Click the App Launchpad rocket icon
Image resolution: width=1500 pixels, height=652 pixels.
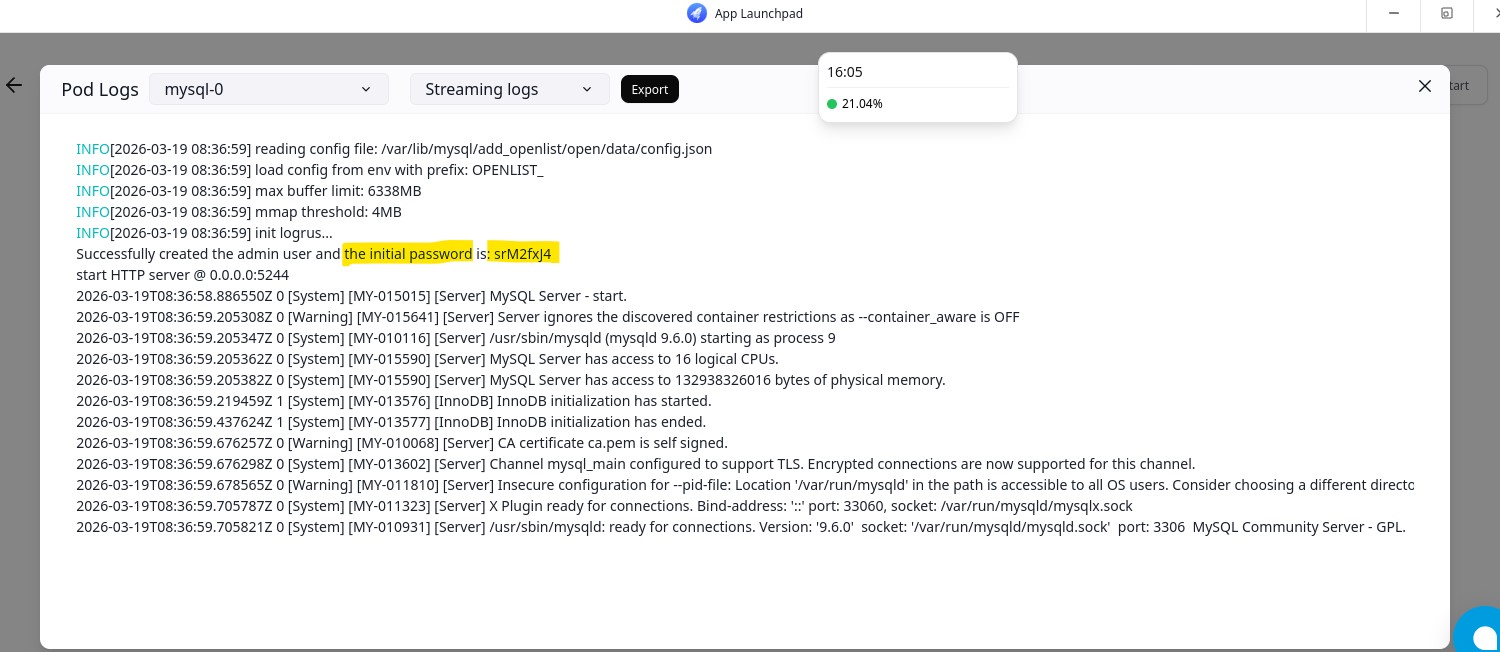pos(697,13)
